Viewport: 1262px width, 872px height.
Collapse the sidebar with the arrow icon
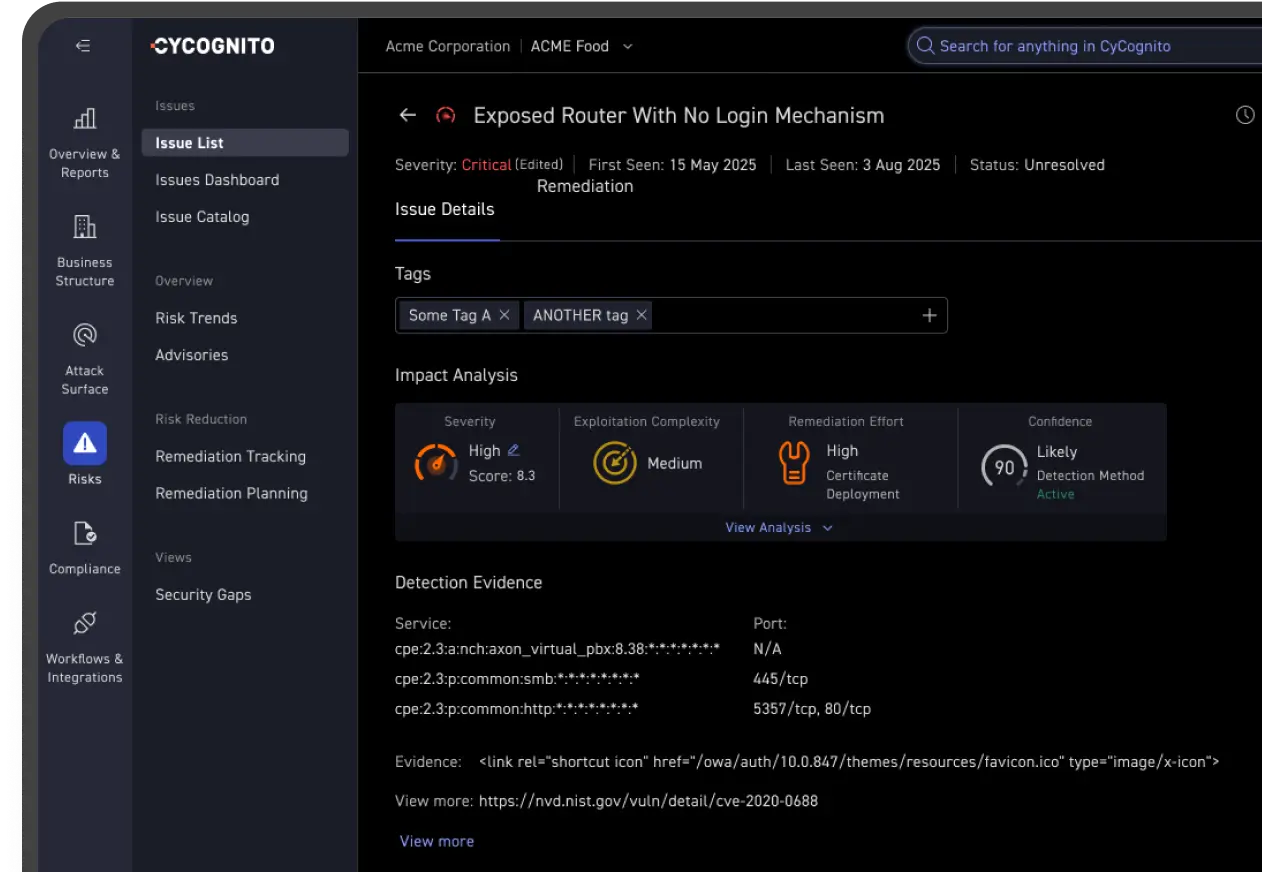83,46
